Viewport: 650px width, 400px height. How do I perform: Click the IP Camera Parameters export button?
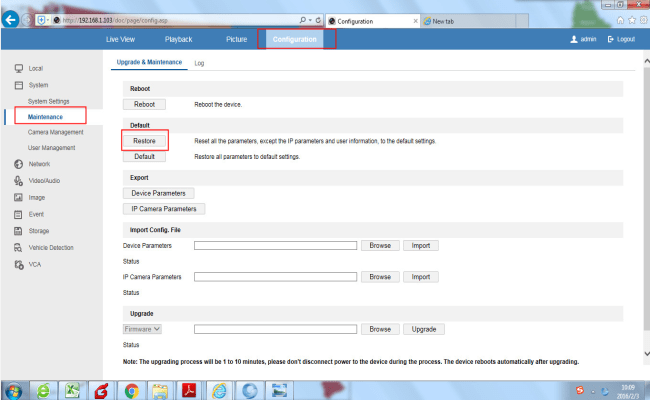coord(163,209)
